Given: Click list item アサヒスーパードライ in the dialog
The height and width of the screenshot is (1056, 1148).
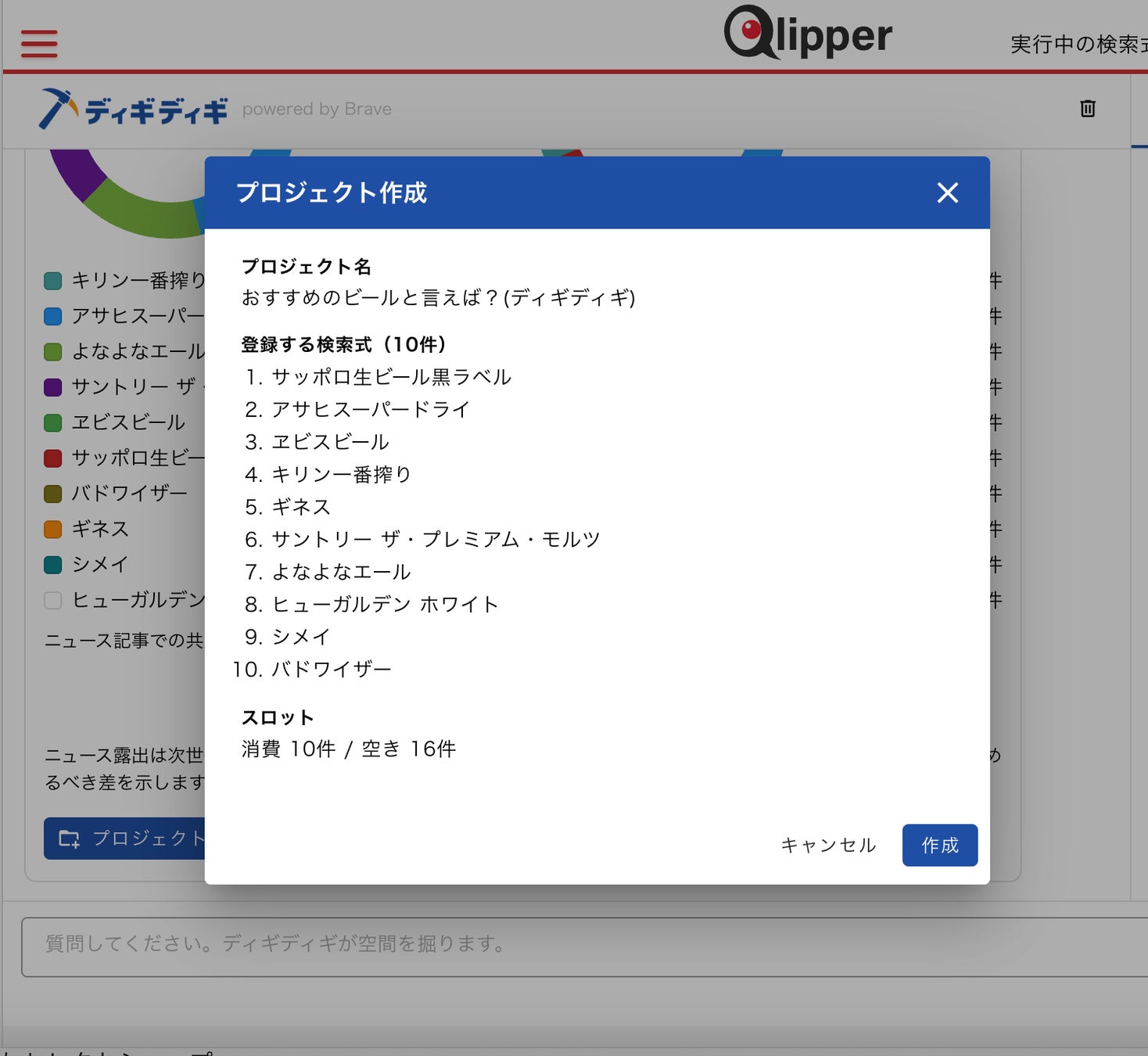Looking at the screenshot, I should [x=371, y=409].
